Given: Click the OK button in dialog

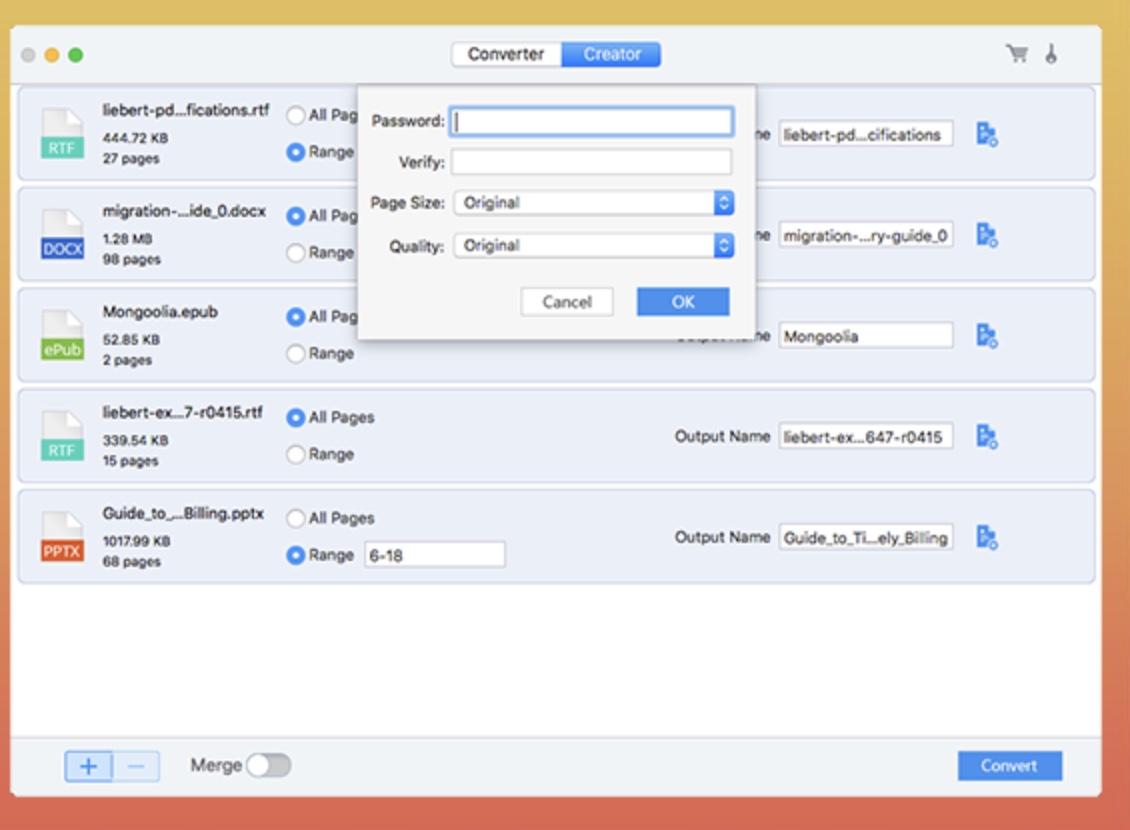Looking at the screenshot, I should point(682,302).
